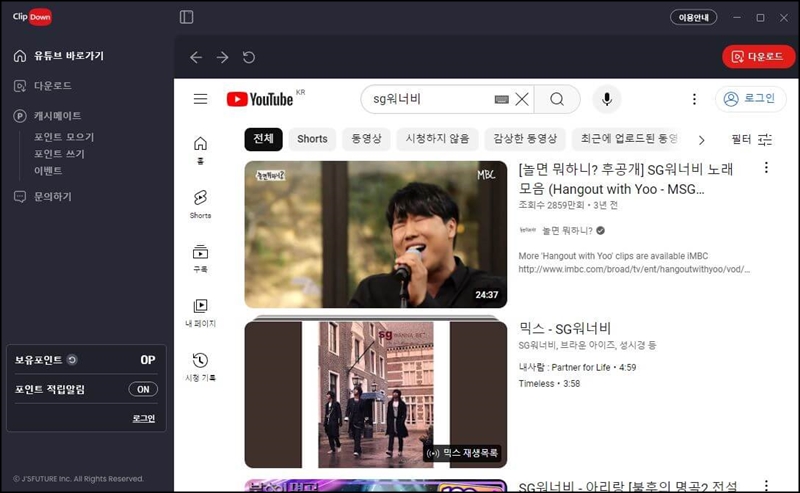This screenshot has width=800, height=493.
Task: Open 캐시메이트 in left sidebar
Action: coord(47,116)
